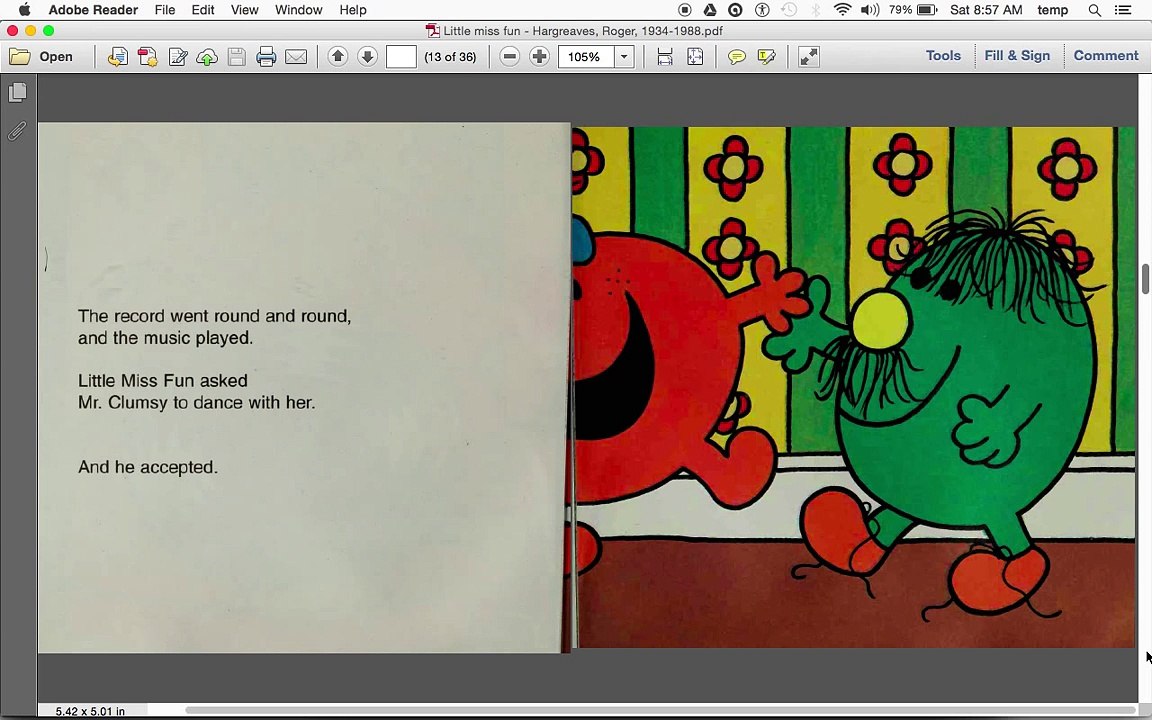Open the Notification Center list icon
The height and width of the screenshot is (720, 1152).
[x=1123, y=10]
